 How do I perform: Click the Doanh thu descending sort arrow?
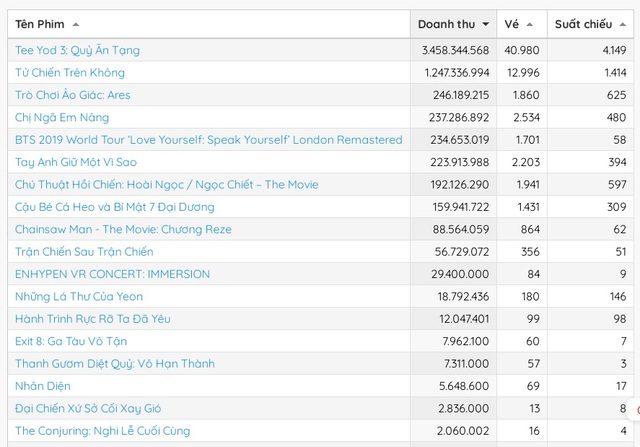(x=486, y=24)
